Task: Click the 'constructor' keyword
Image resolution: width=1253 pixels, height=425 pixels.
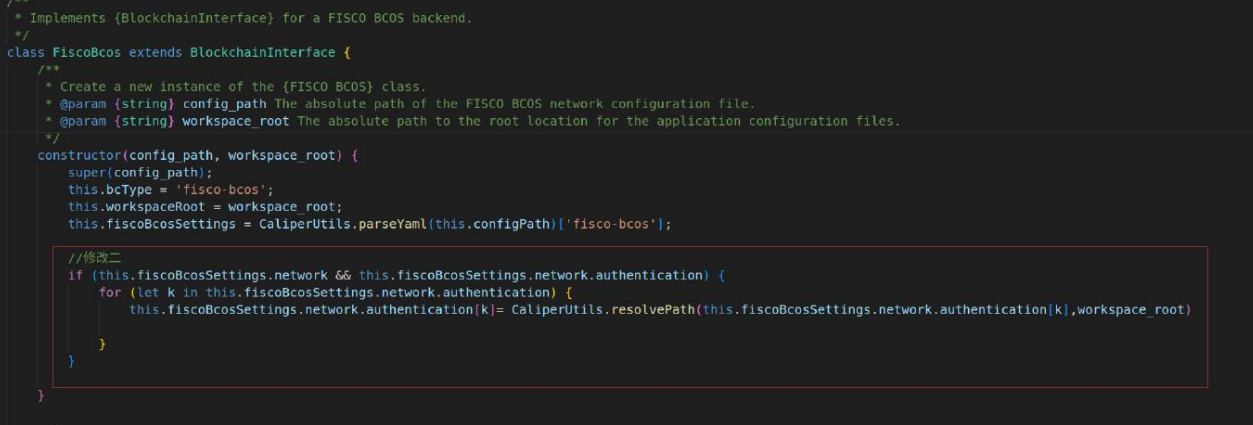Action: pos(78,155)
